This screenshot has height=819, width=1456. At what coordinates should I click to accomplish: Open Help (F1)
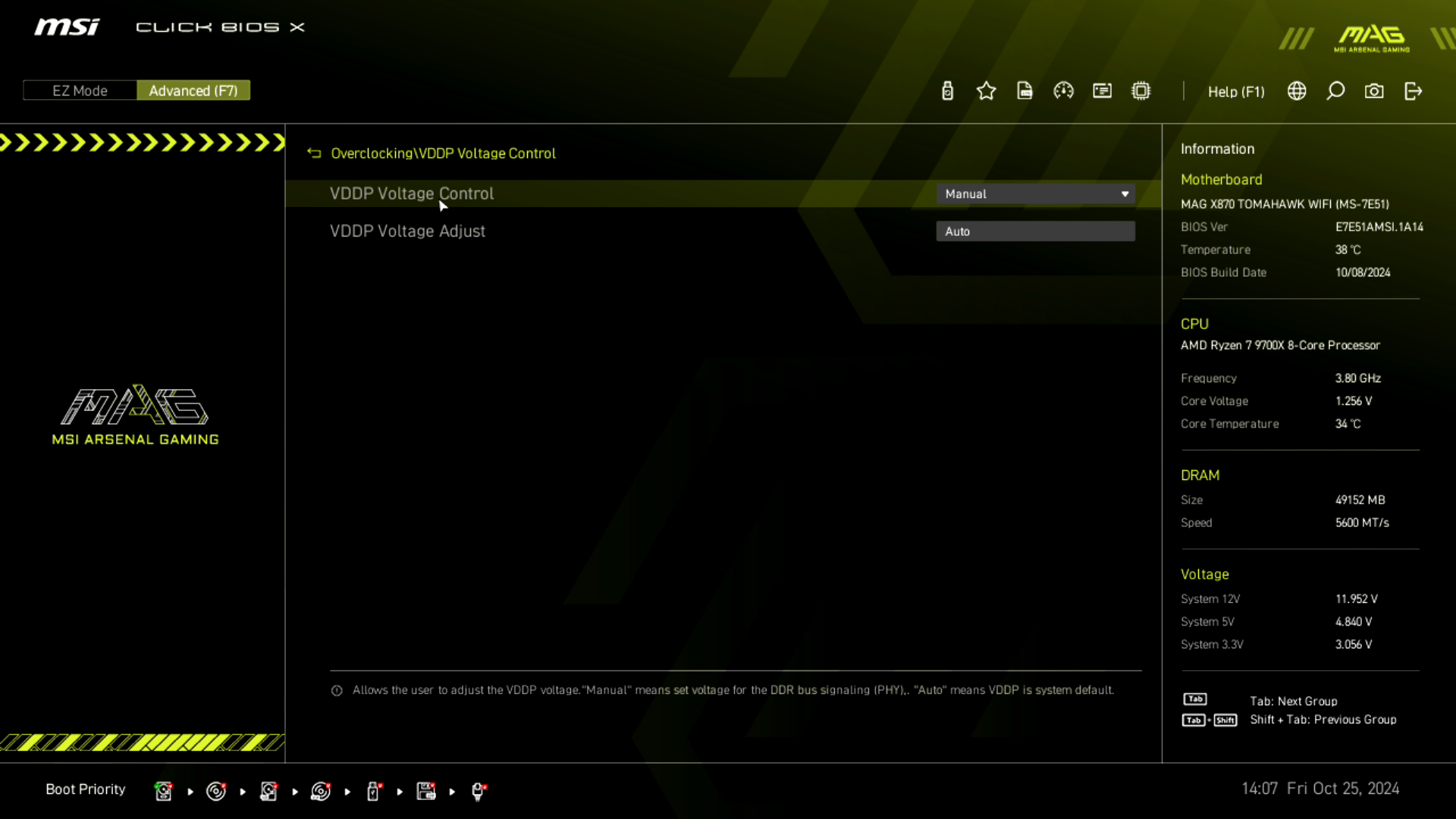pos(1236,92)
